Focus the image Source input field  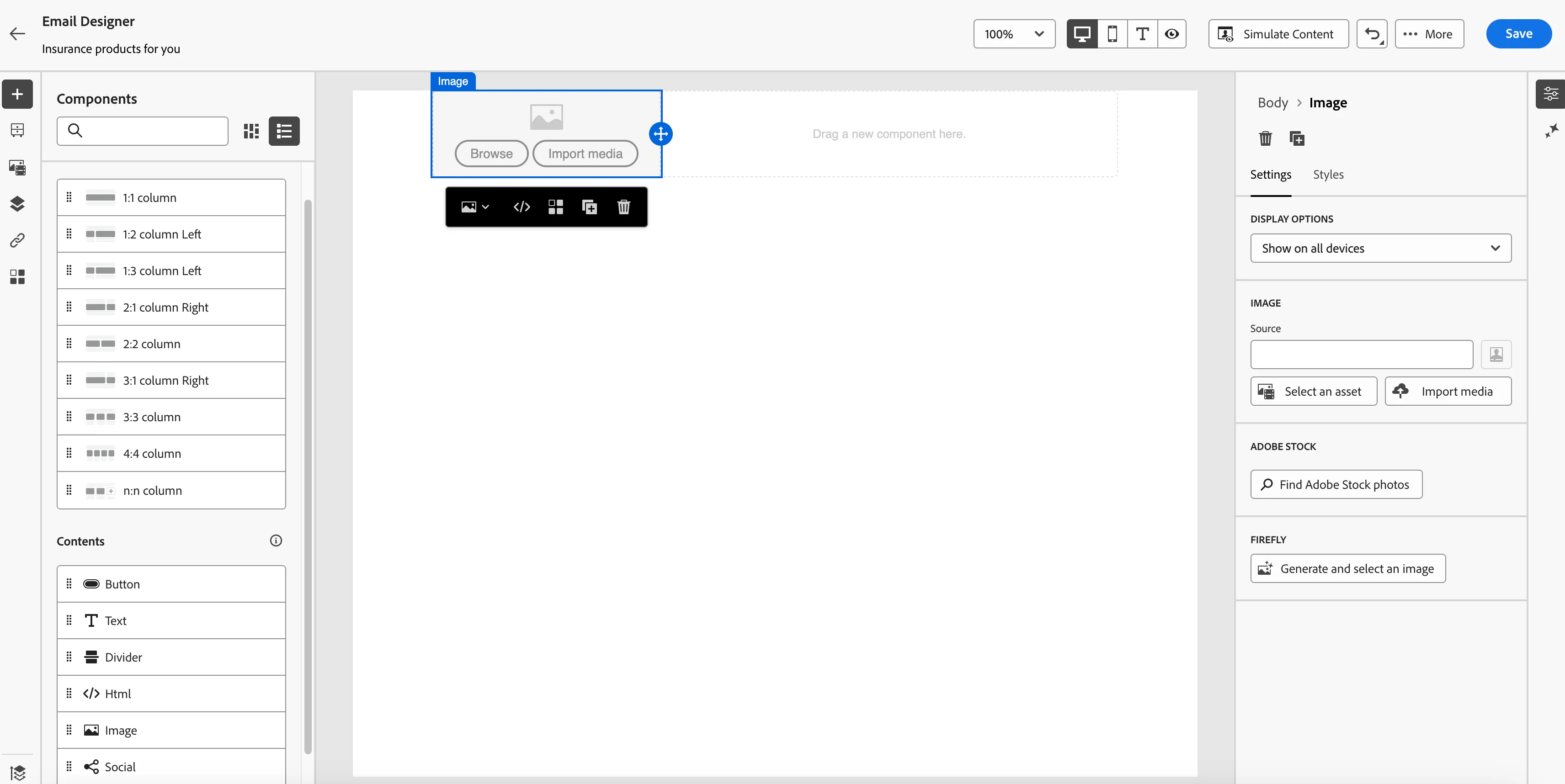1362,355
